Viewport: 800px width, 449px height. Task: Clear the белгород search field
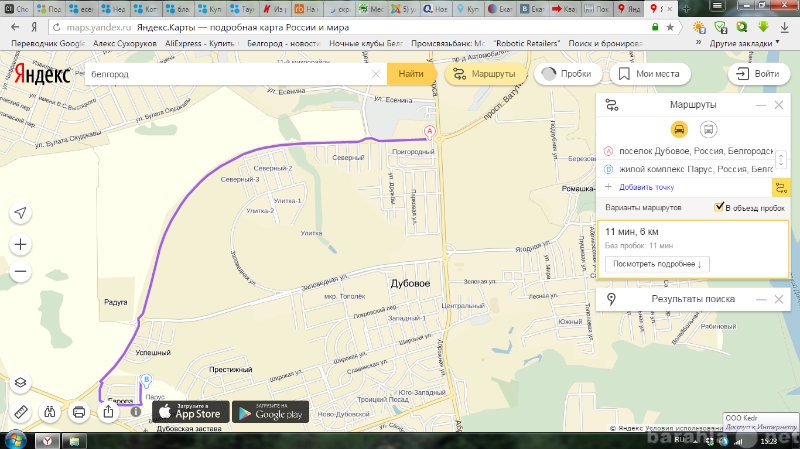pyautogui.click(x=376, y=74)
